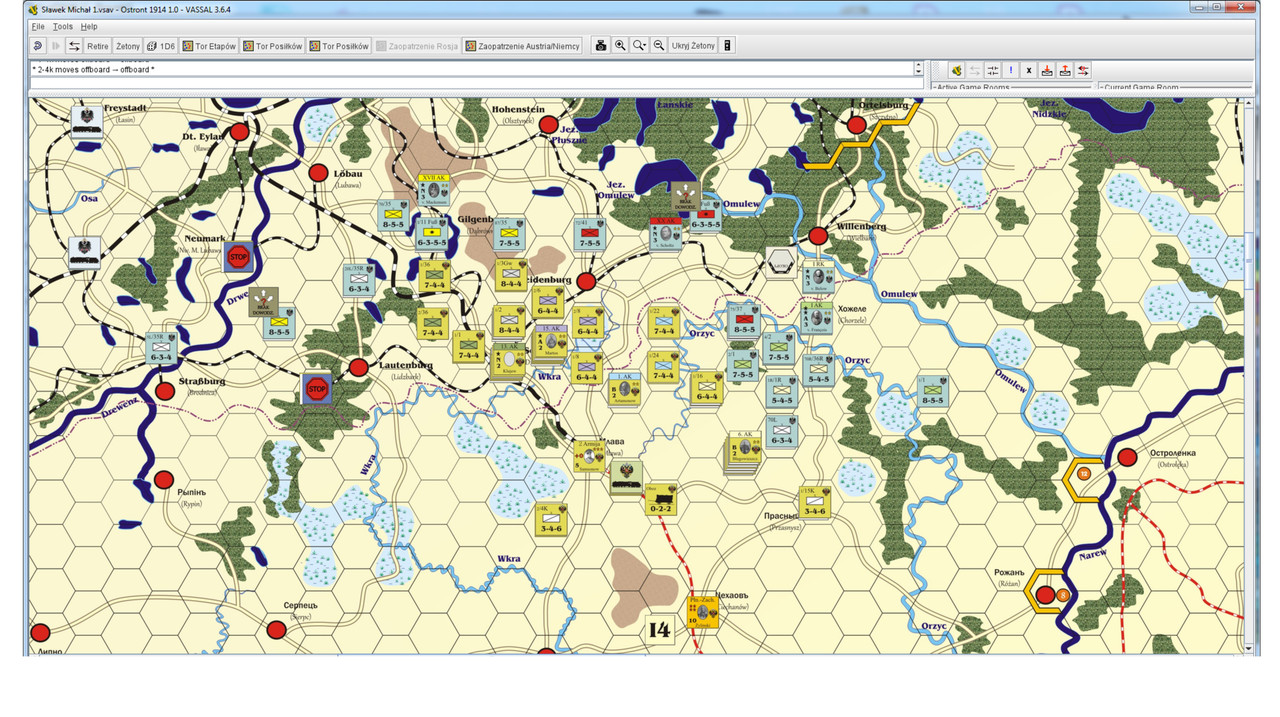
Task: Click the greyed Zaopatrzenie Rosja button
Action: click(x=417, y=46)
